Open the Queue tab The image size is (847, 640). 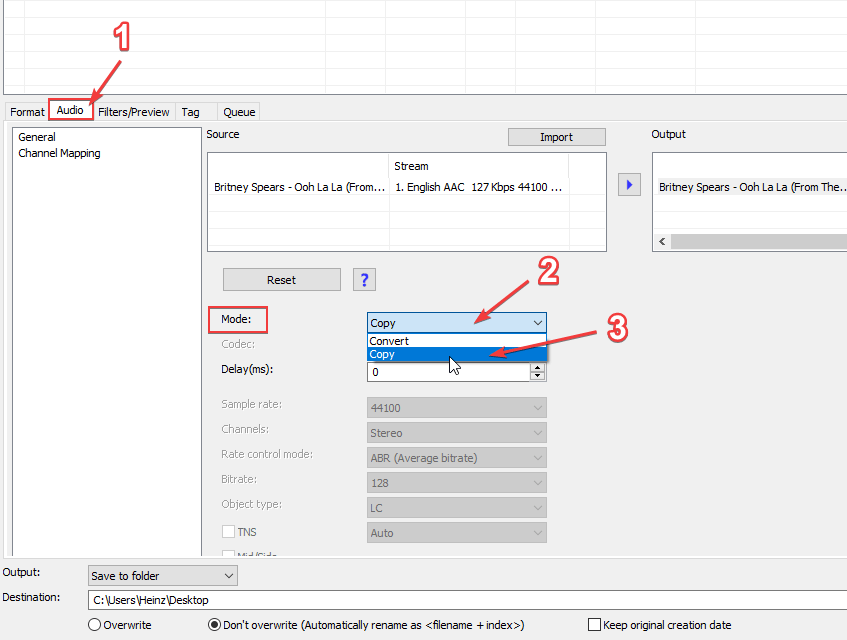(x=239, y=112)
